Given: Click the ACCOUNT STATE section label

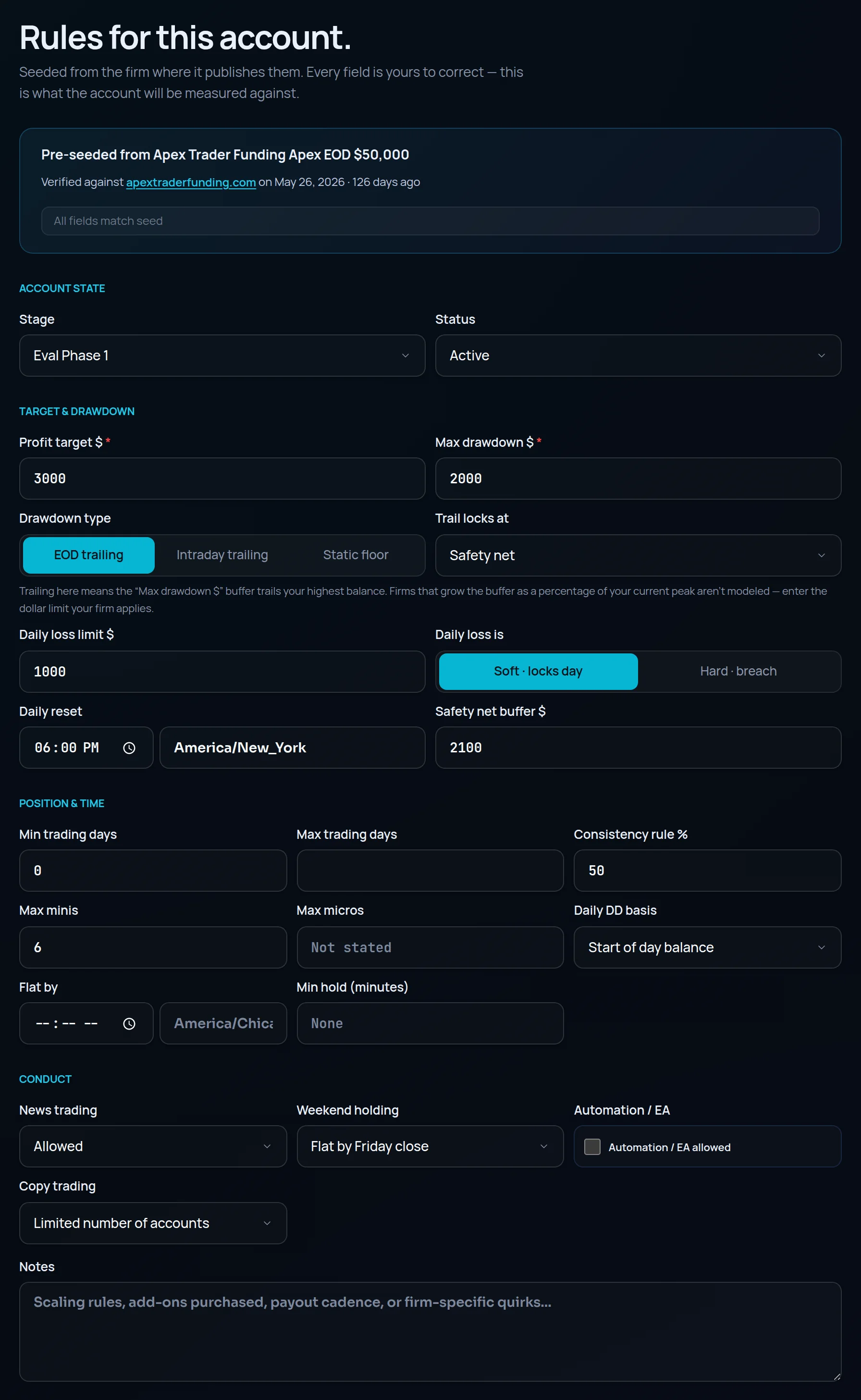Looking at the screenshot, I should (x=62, y=288).
